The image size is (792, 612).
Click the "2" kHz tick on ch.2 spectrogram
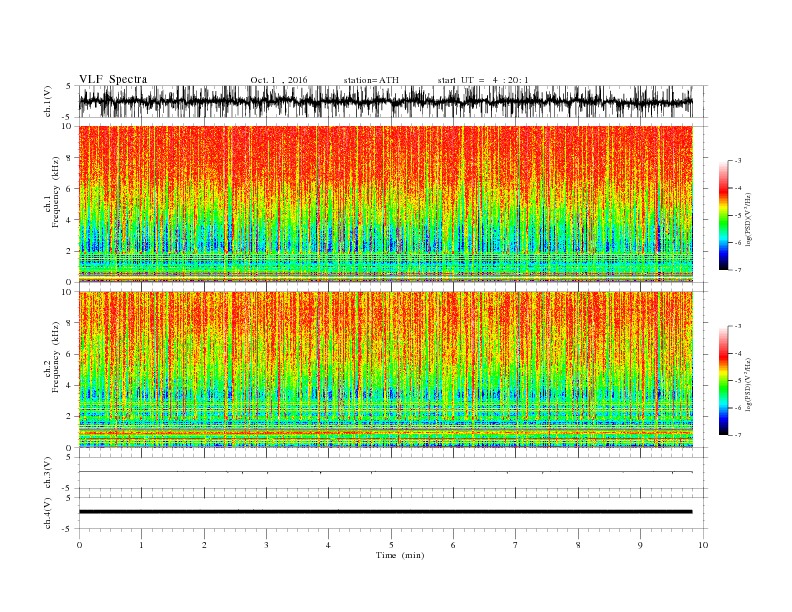point(70,417)
